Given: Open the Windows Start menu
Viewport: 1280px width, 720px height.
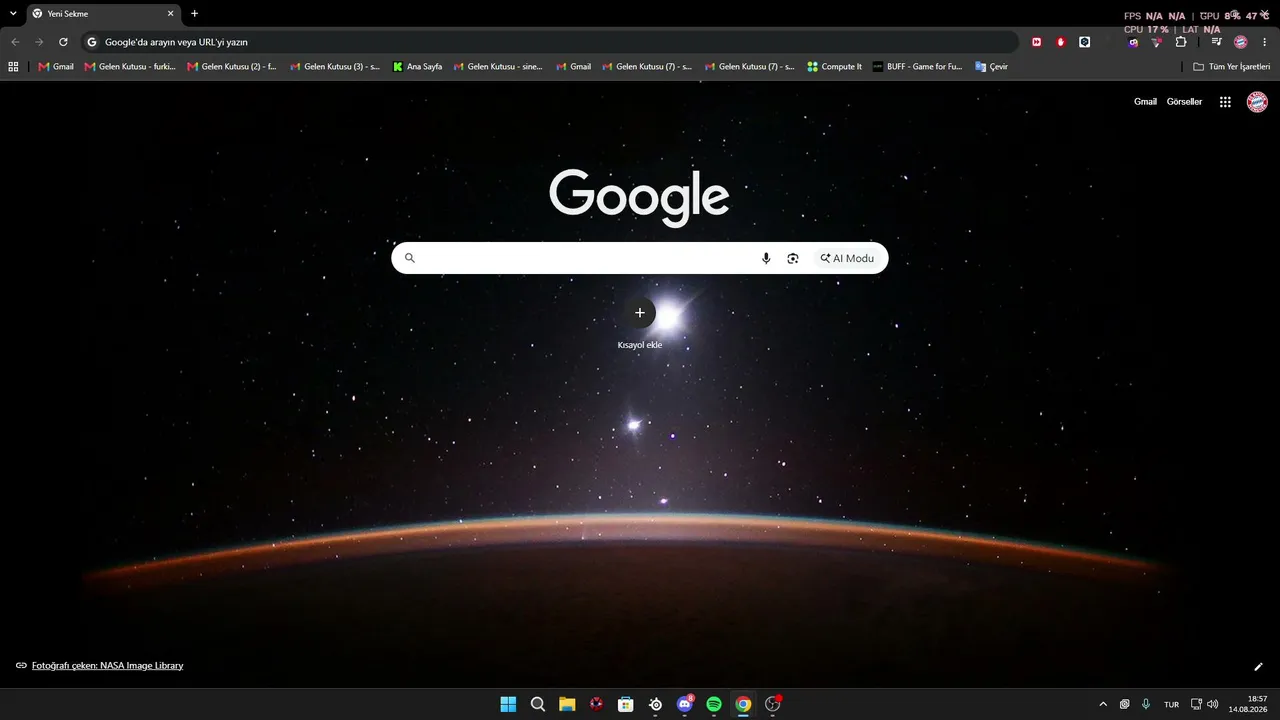Looking at the screenshot, I should (x=508, y=704).
